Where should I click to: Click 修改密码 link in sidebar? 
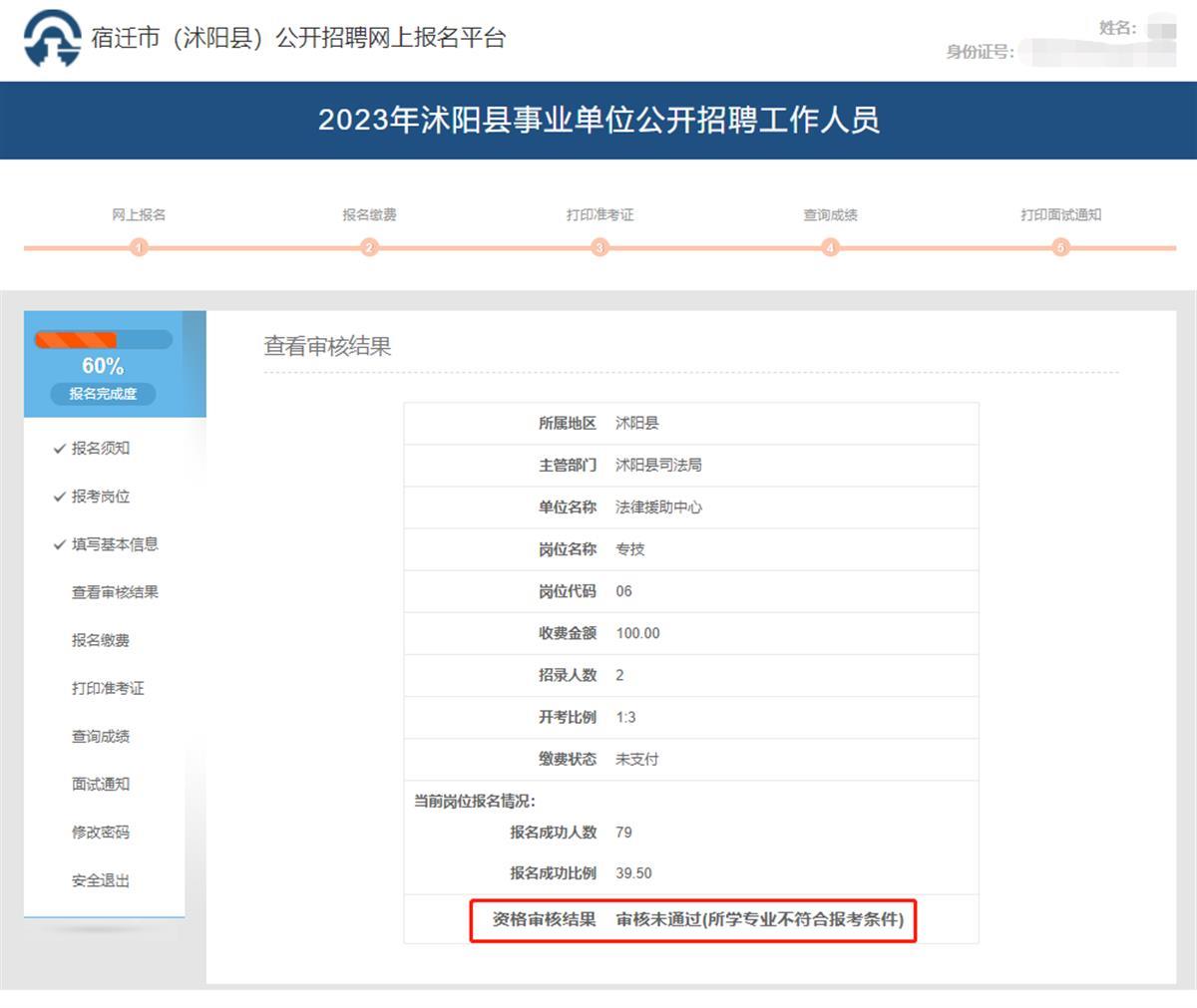[x=101, y=832]
